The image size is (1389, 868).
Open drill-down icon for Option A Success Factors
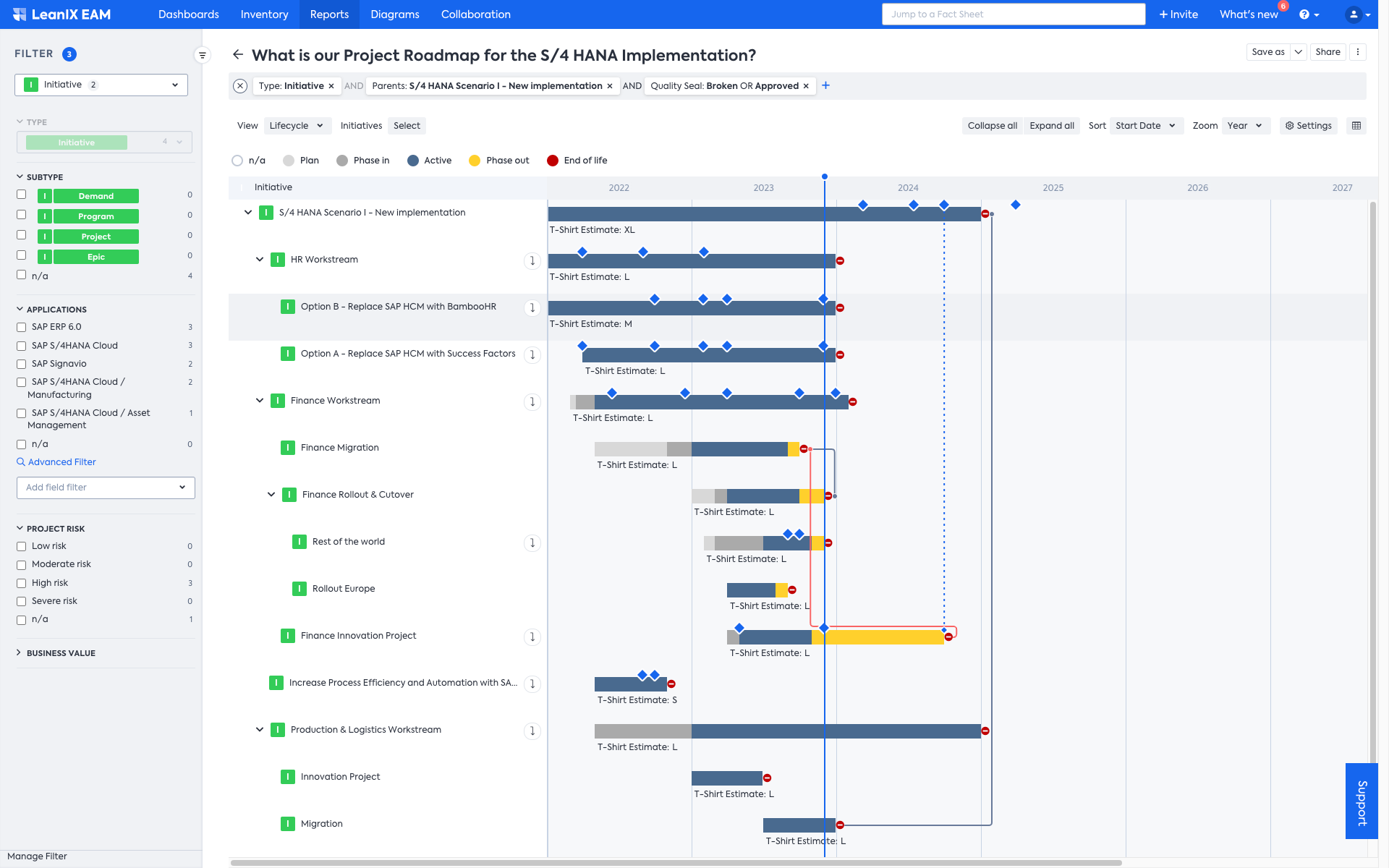tap(532, 354)
